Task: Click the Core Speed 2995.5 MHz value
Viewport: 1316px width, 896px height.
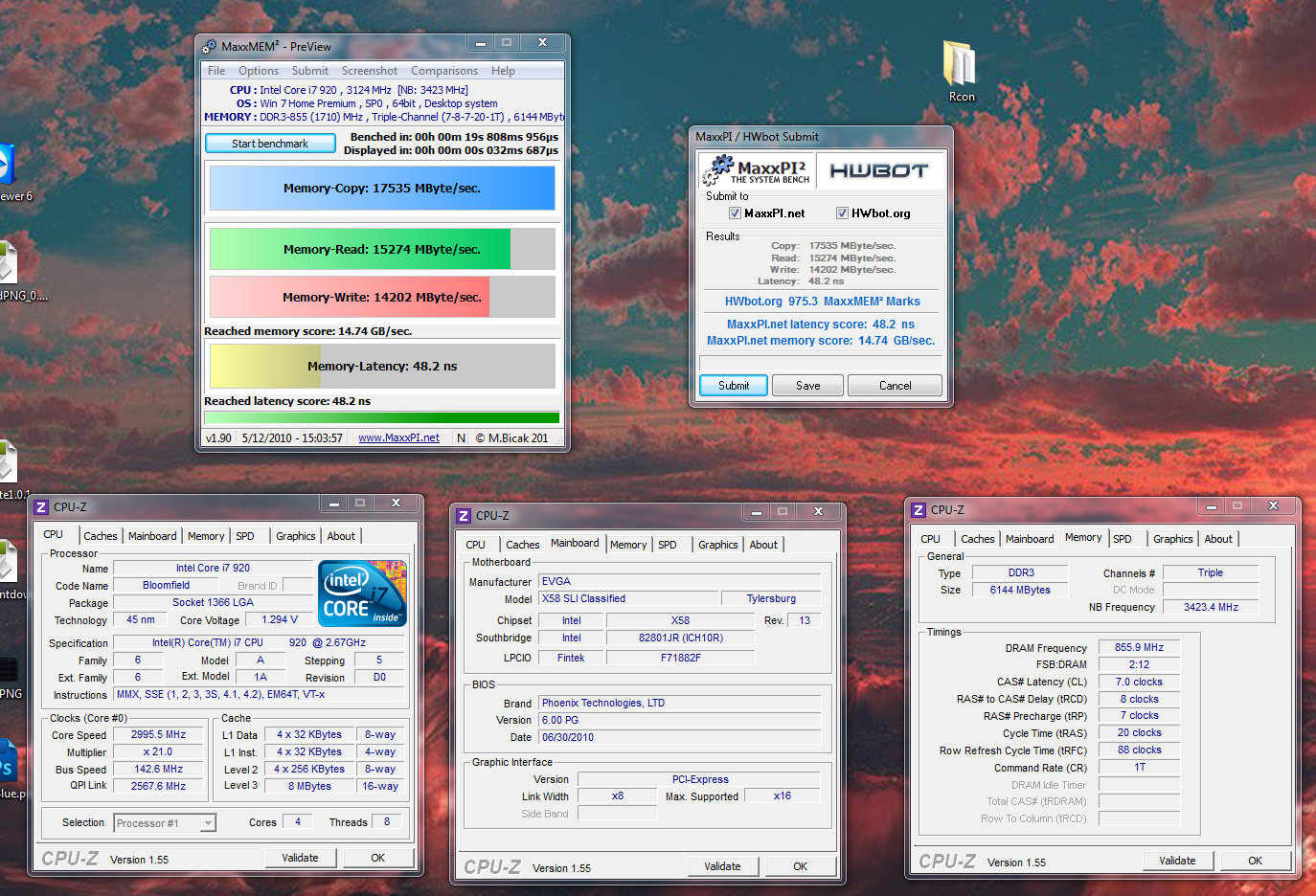Action: coord(159,734)
